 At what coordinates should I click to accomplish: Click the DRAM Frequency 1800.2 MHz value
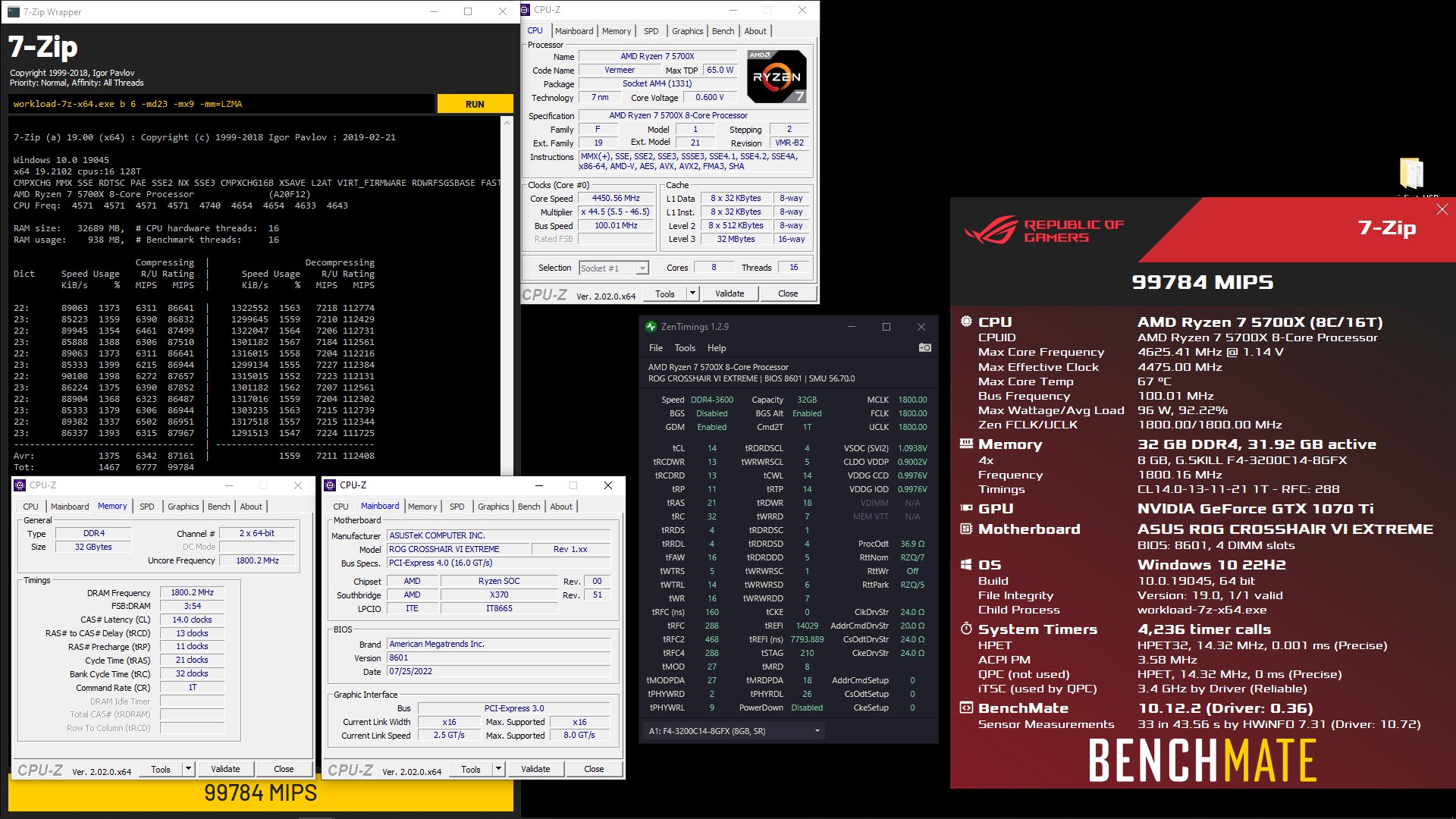192,592
